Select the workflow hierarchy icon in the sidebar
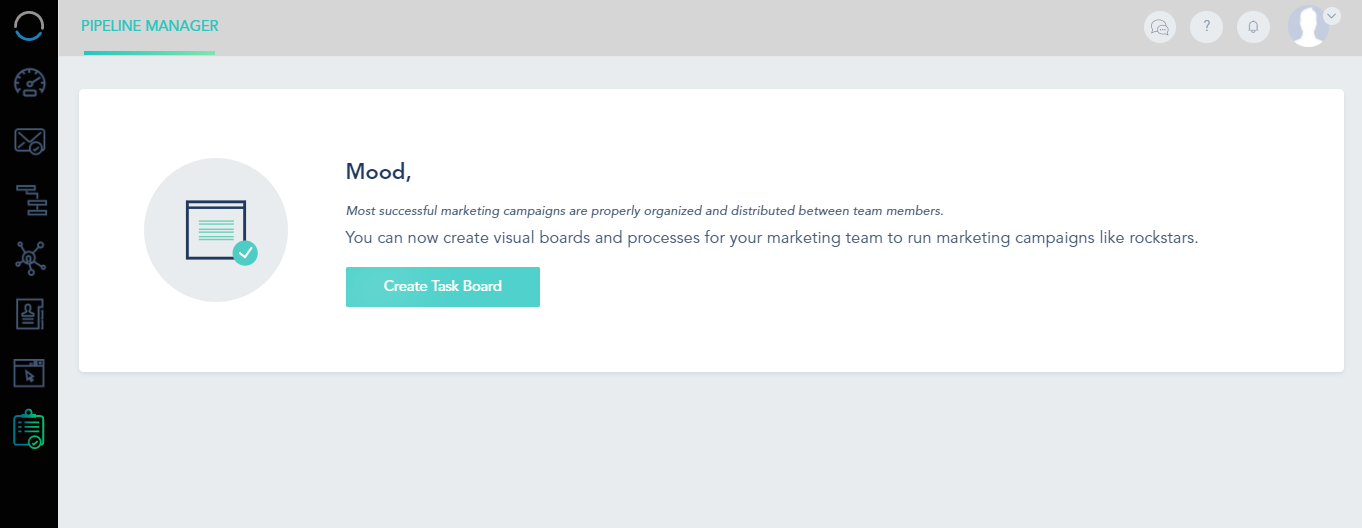The image size is (1362, 528). [29, 200]
